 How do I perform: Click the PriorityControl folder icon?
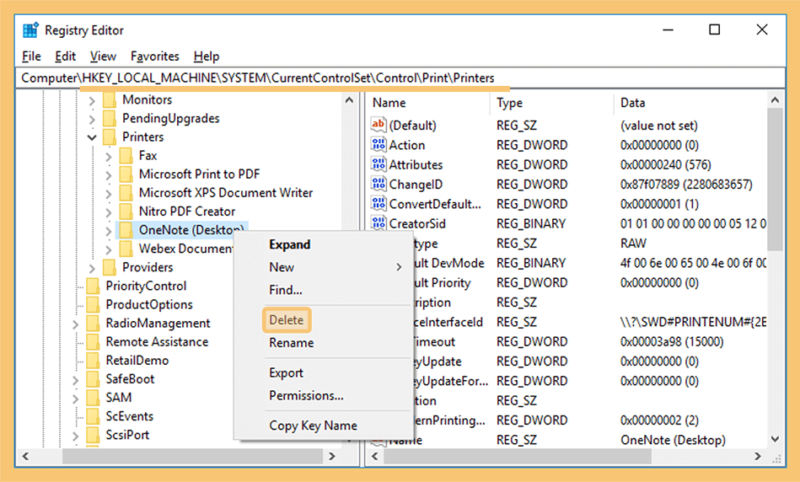coord(93,286)
